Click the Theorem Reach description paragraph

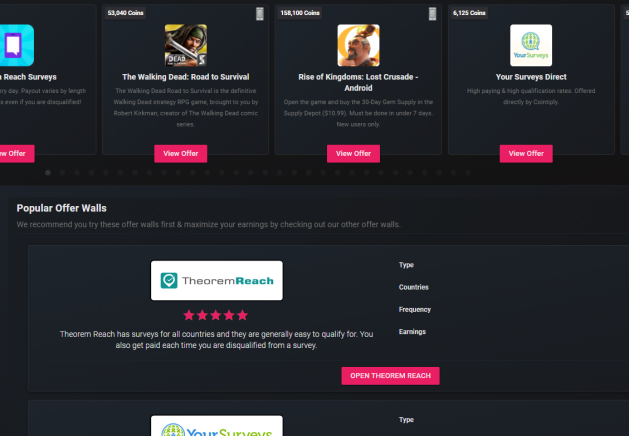(x=217, y=340)
